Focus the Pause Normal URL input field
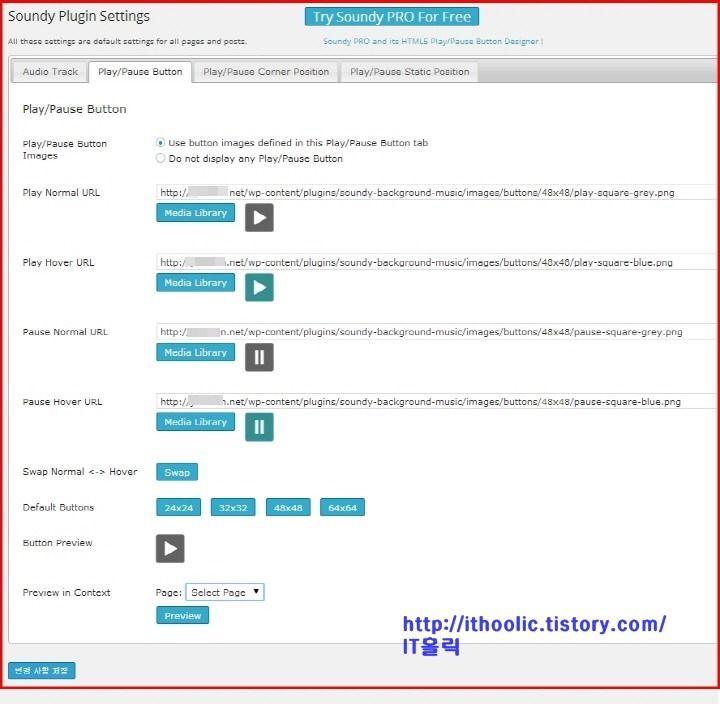The image size is (720, 704). coord(438,332)
